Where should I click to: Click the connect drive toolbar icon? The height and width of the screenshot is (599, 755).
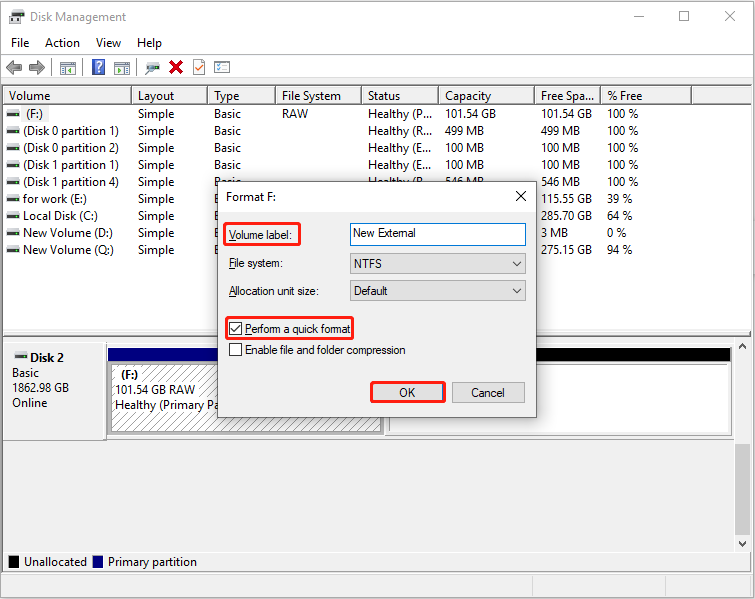tap(152, 67)
